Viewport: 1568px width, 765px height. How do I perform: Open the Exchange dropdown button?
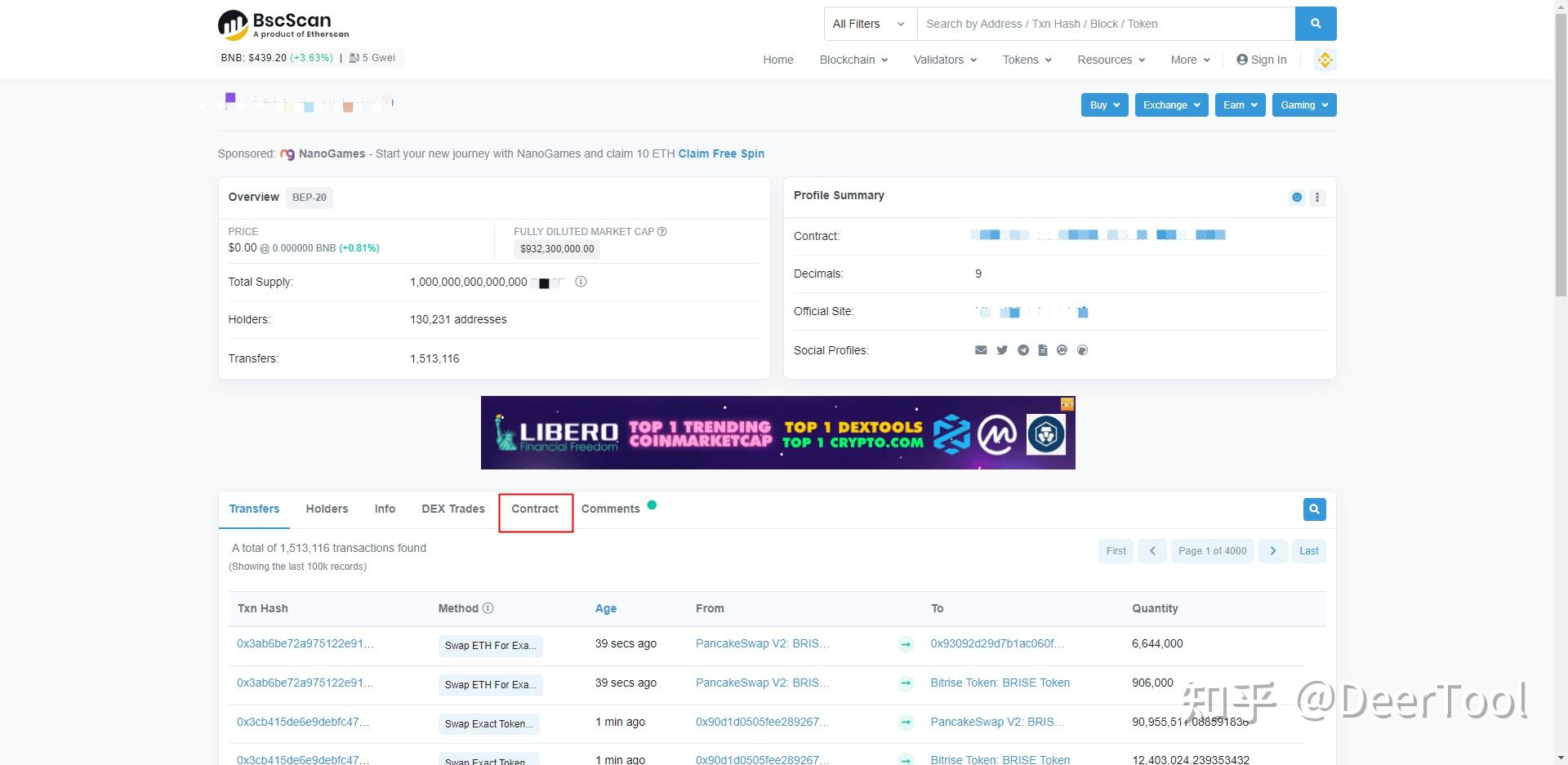1171,105
